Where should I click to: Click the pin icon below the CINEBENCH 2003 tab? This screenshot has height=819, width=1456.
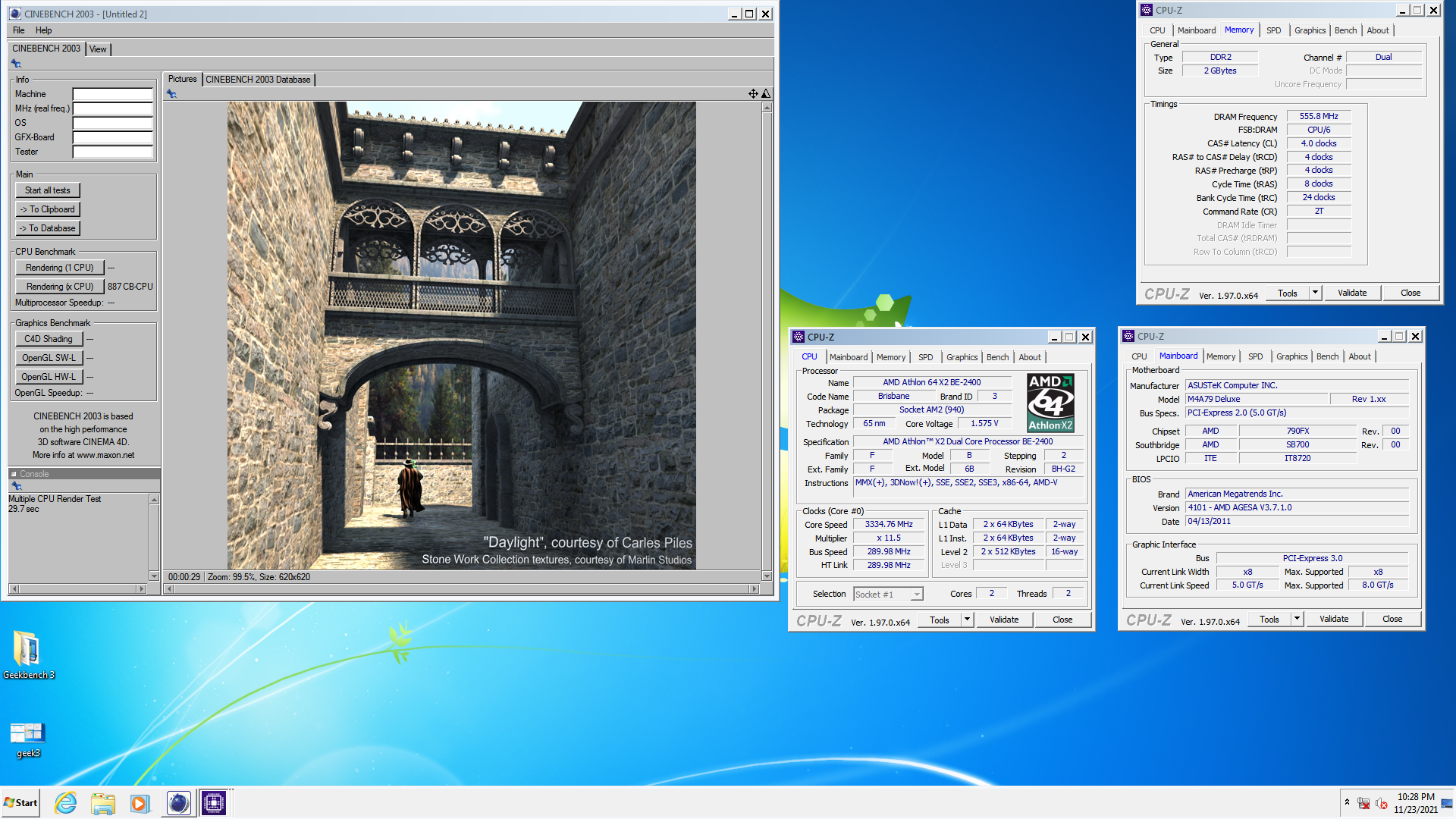[16, 64]
